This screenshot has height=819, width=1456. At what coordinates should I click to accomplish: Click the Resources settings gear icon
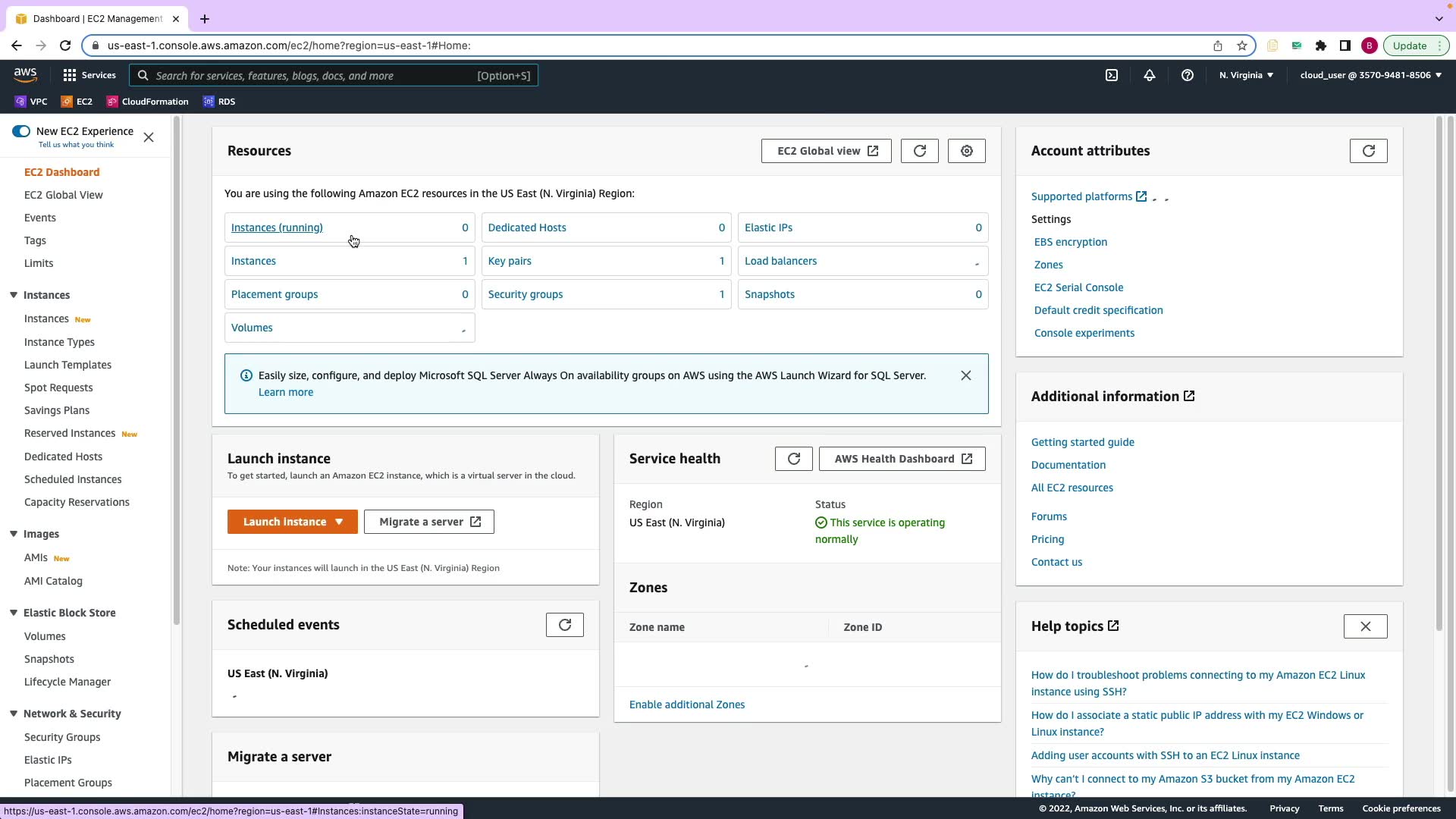pyautogui.click(x=966, y=151)
